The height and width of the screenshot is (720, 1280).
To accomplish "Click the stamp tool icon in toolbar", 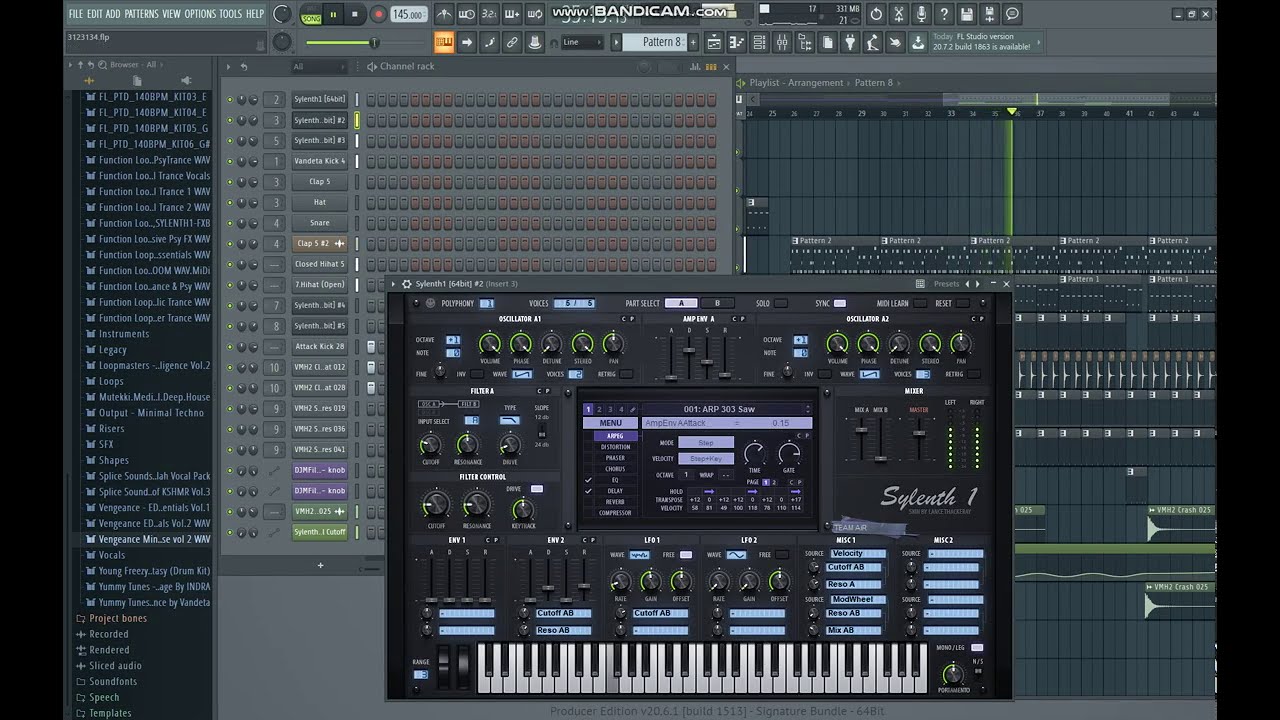I will (535, 42).
